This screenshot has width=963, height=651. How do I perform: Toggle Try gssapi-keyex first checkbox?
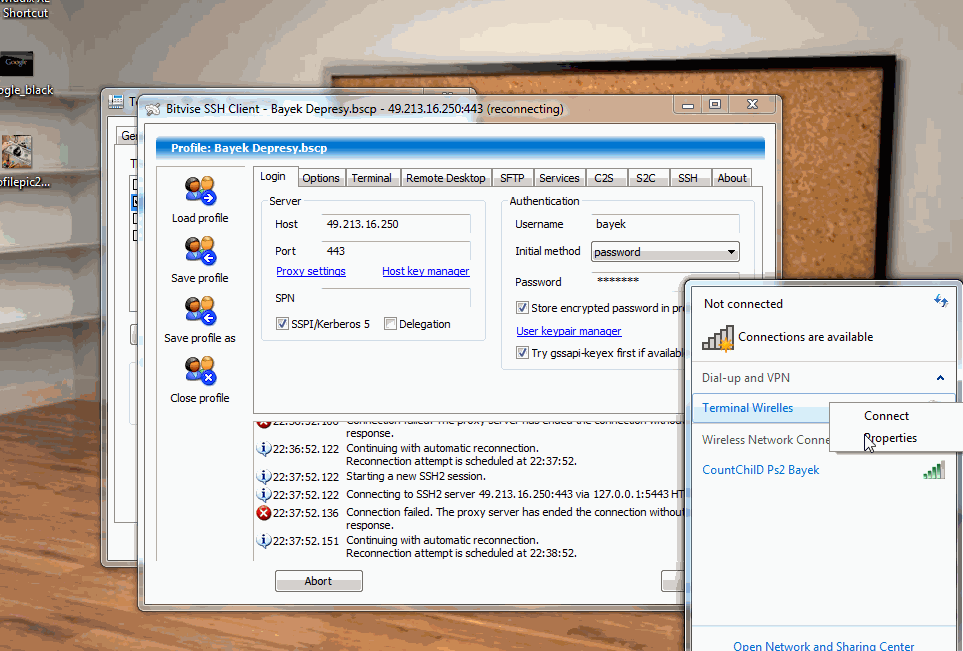[x=522, y=353]
